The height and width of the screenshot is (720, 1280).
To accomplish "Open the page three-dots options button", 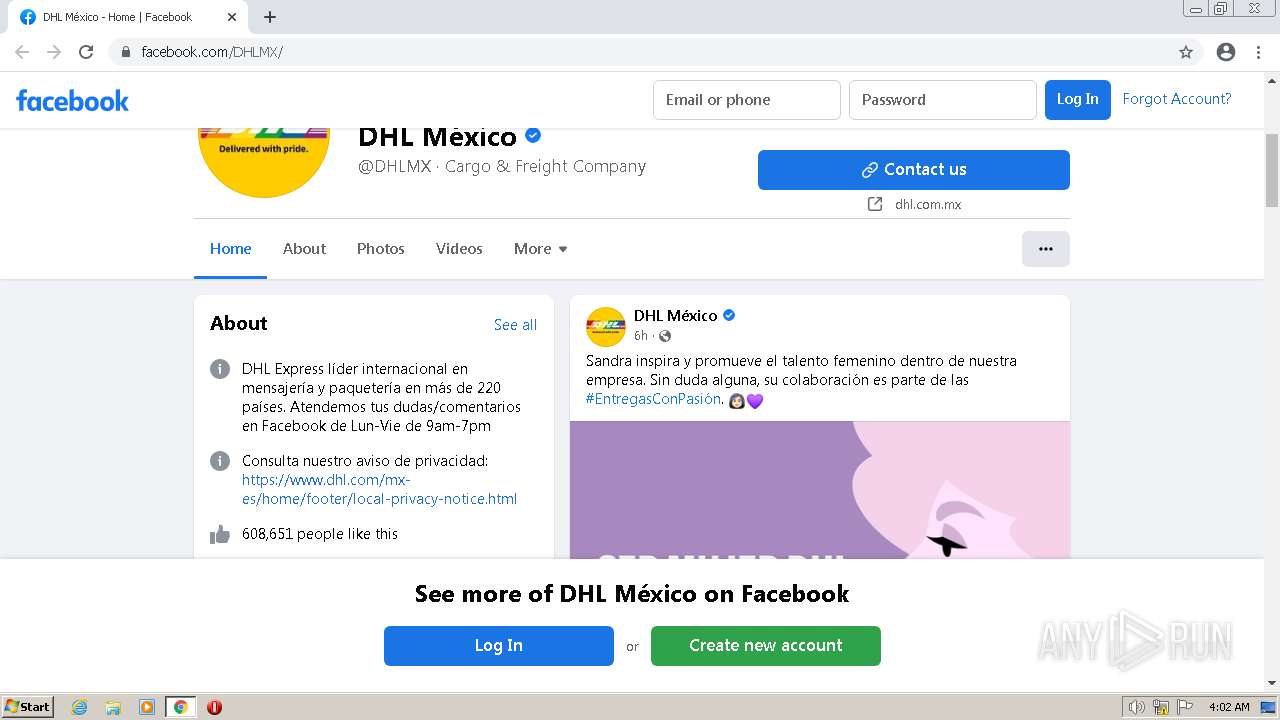I will (1046, 249).
